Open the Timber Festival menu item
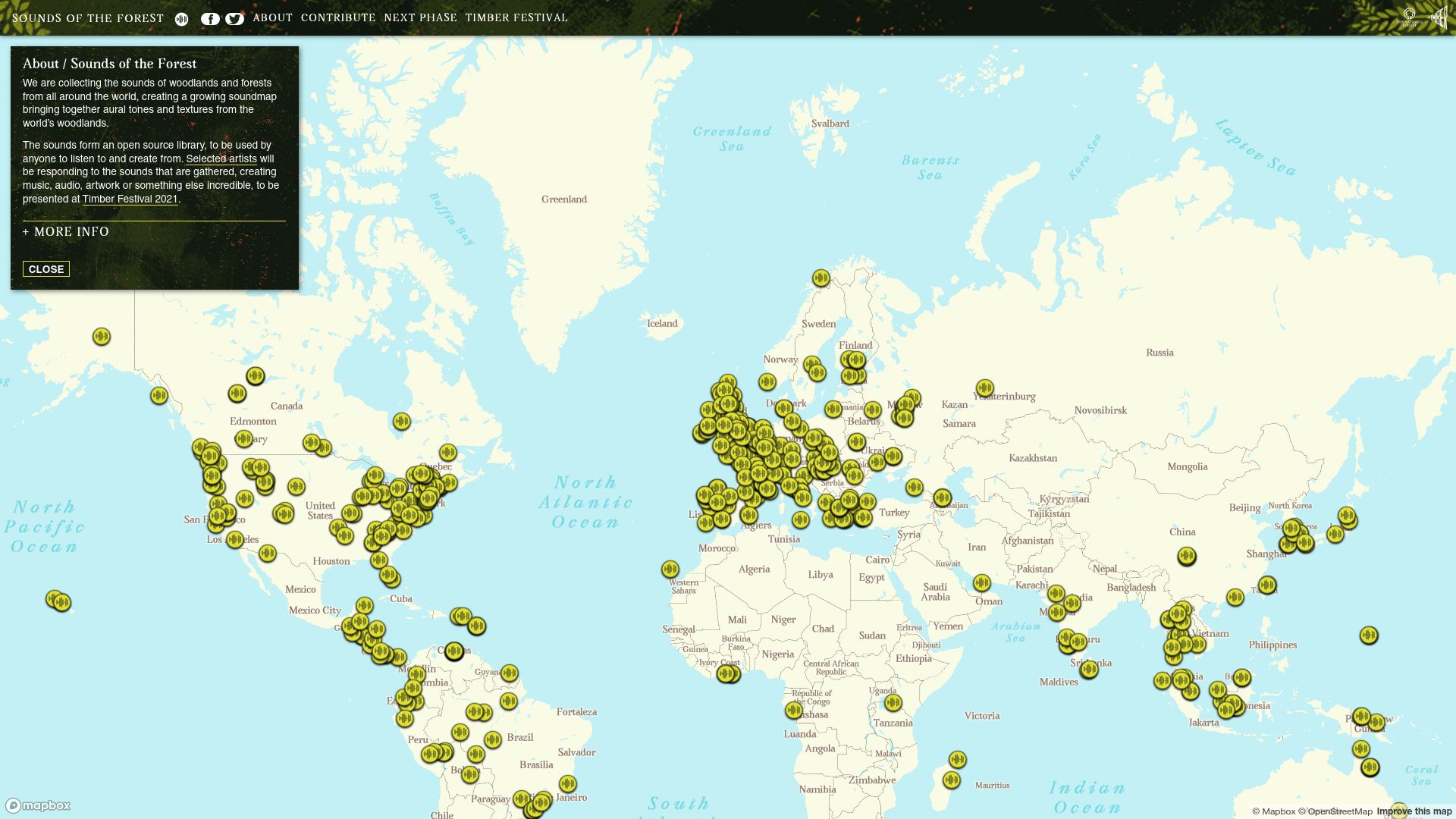 (516, 17)
